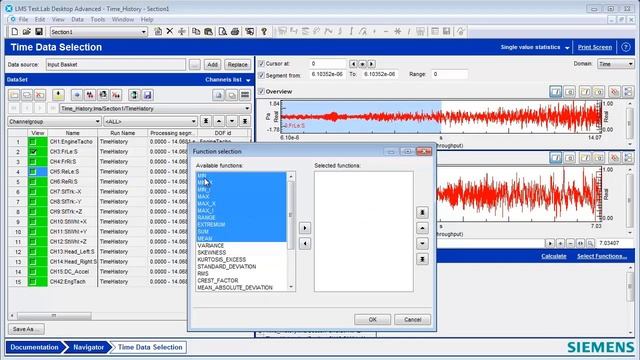Click the Copy toolbar icon
Image resolution: width=640 pixels, height=360 pixels.
pyautogui.click(x=196, y=31)
